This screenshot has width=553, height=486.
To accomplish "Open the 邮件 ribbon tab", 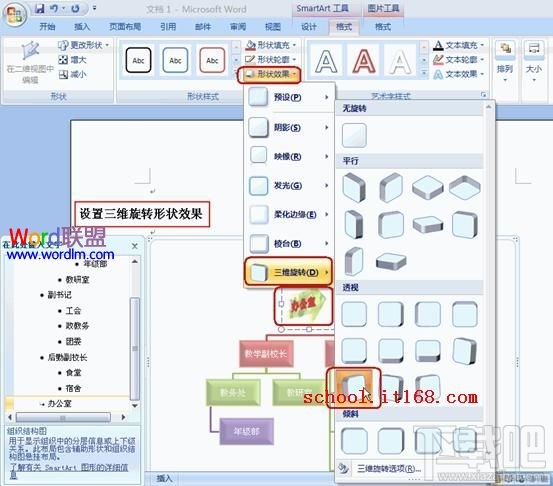I will click(x=203, y=27).
